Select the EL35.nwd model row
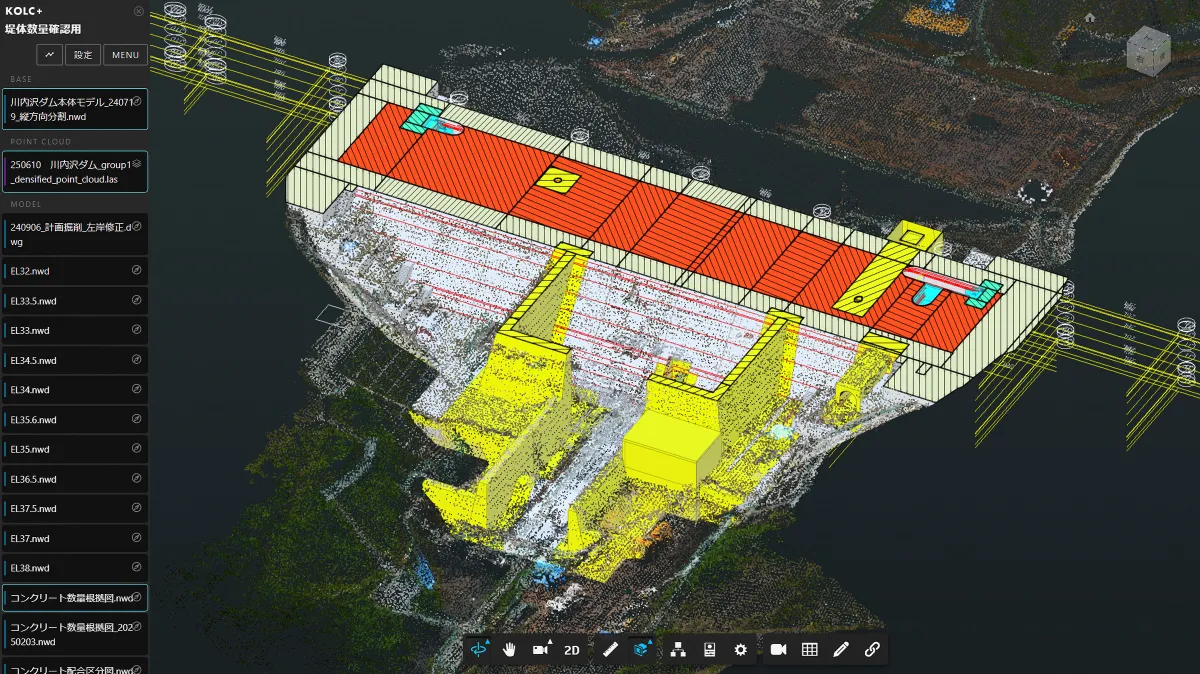Image resolution: width=1200 pixels, height=674 pixels. coord(75,449)
